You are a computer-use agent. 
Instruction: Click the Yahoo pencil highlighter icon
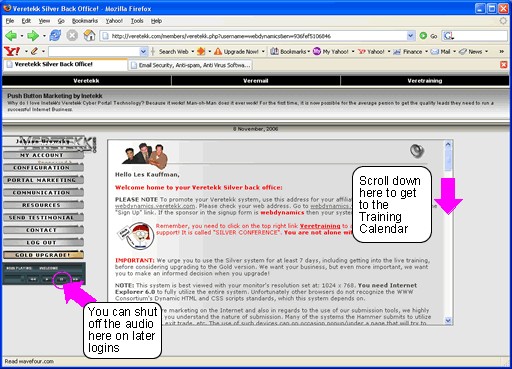tap(35, 51)
